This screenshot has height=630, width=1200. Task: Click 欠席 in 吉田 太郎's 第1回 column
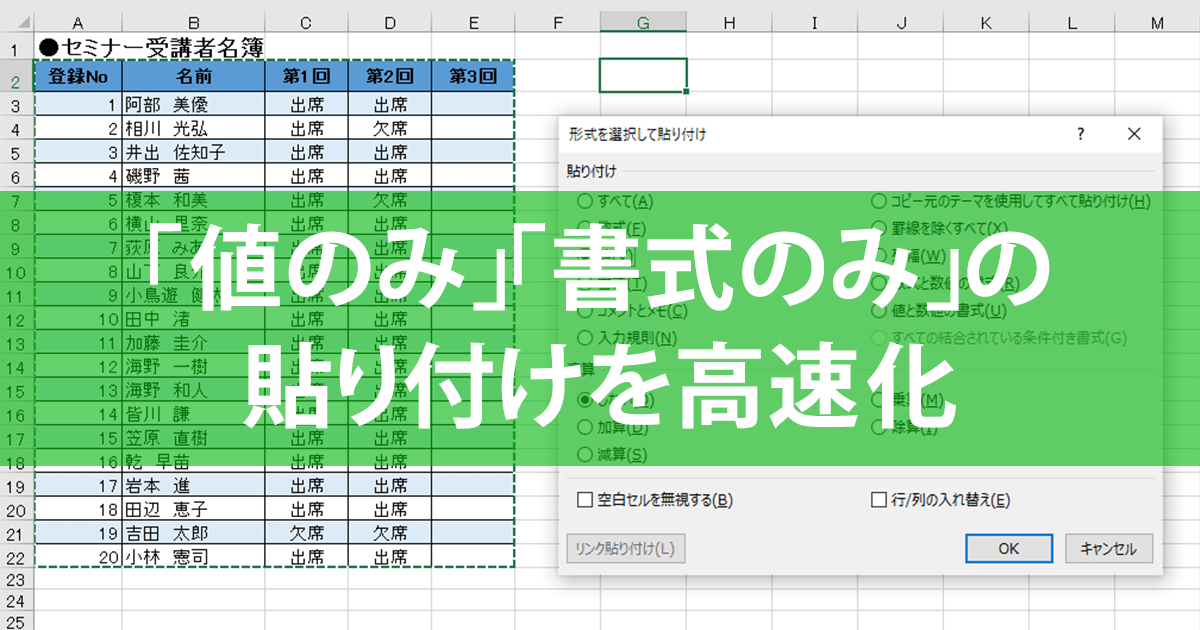click(x=307, y=533)
